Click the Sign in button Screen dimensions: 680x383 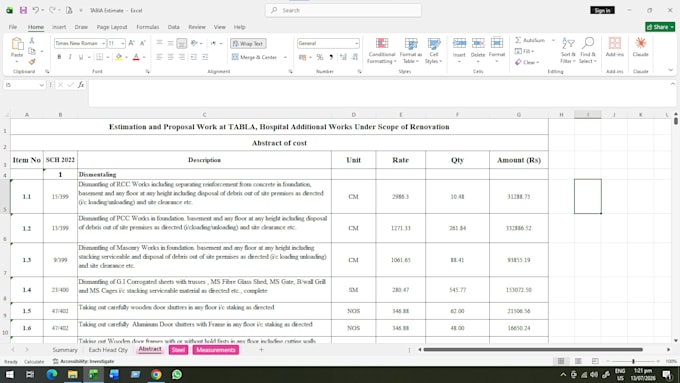(602, 10)
